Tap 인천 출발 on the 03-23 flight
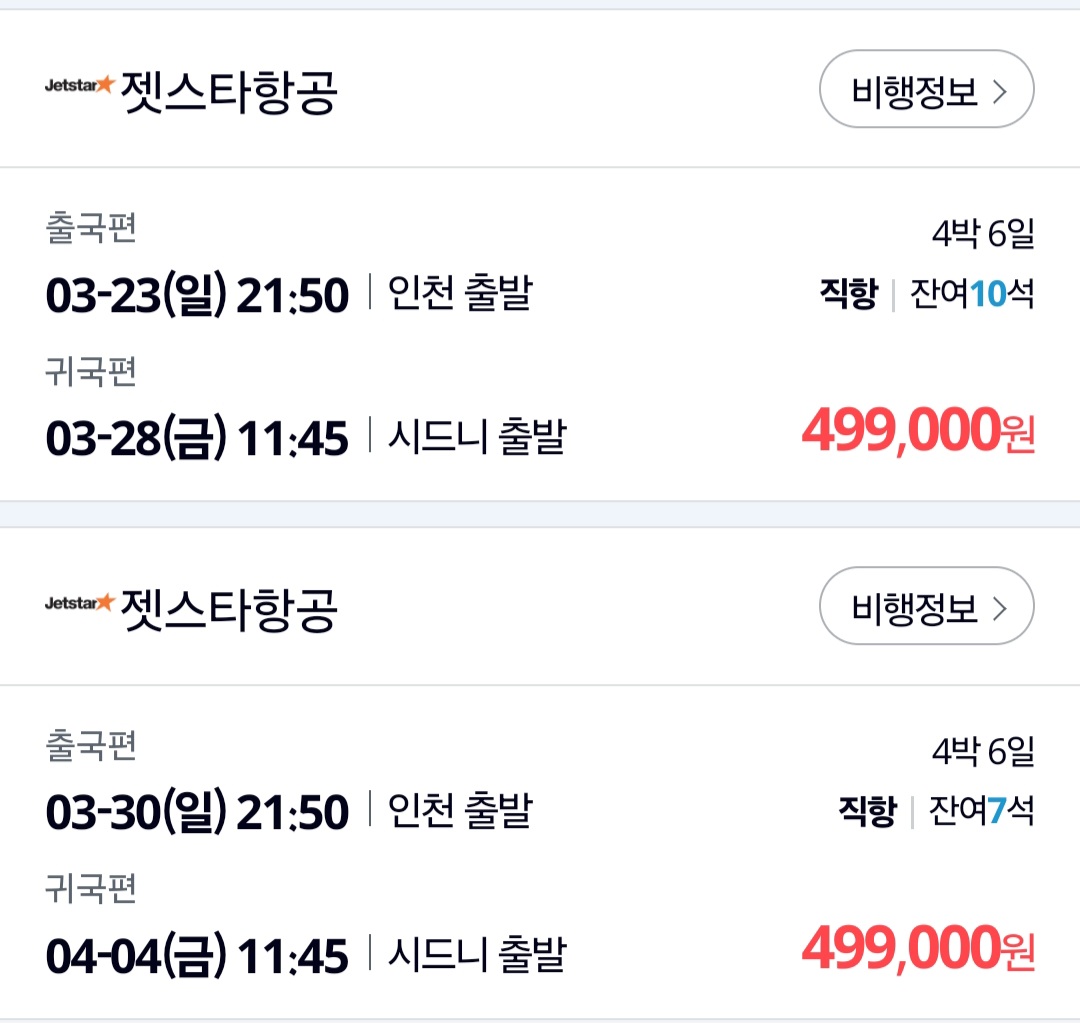 pos(460,295)
